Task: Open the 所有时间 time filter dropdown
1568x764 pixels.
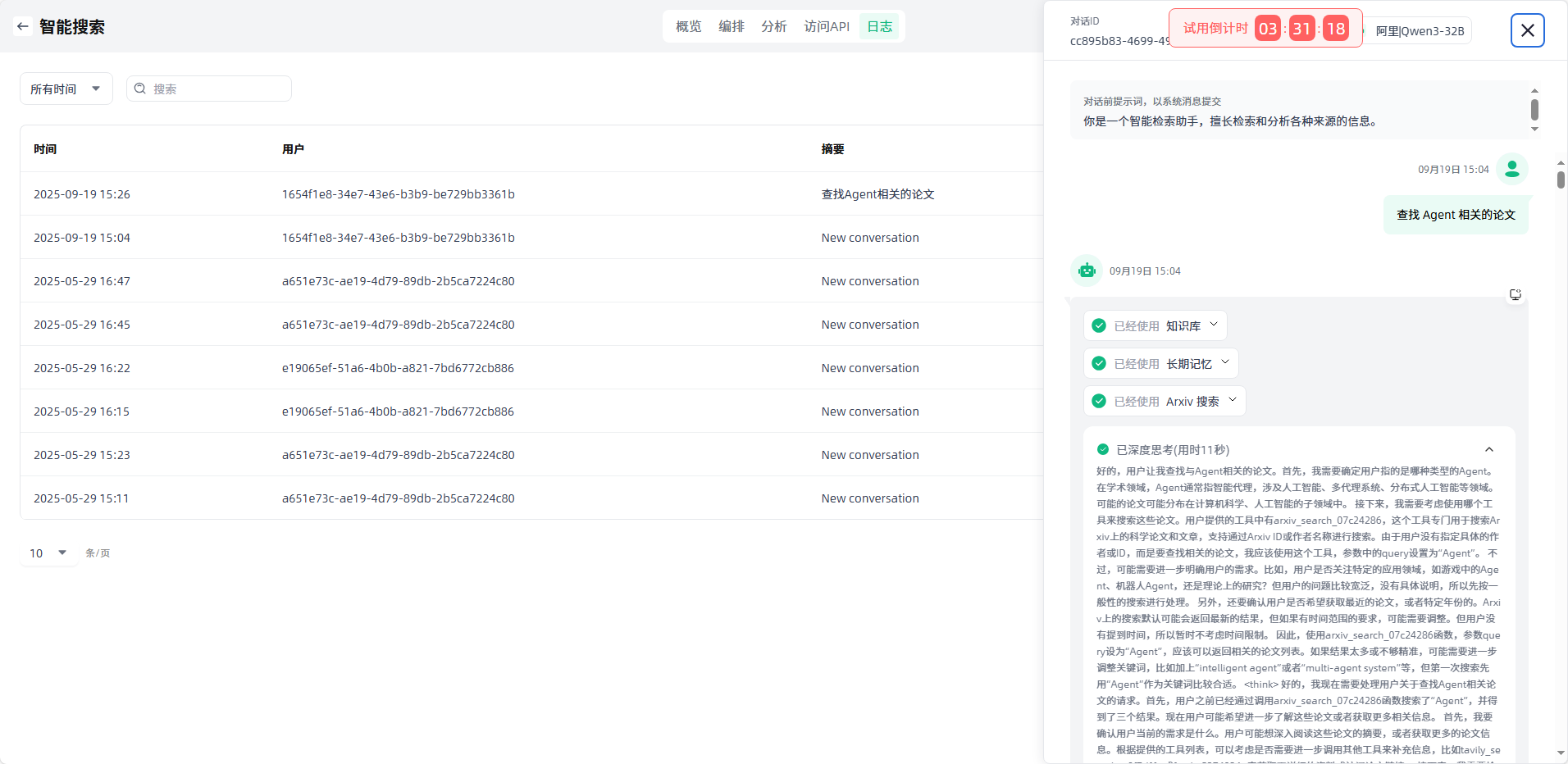Action: (x=66, y=89)
